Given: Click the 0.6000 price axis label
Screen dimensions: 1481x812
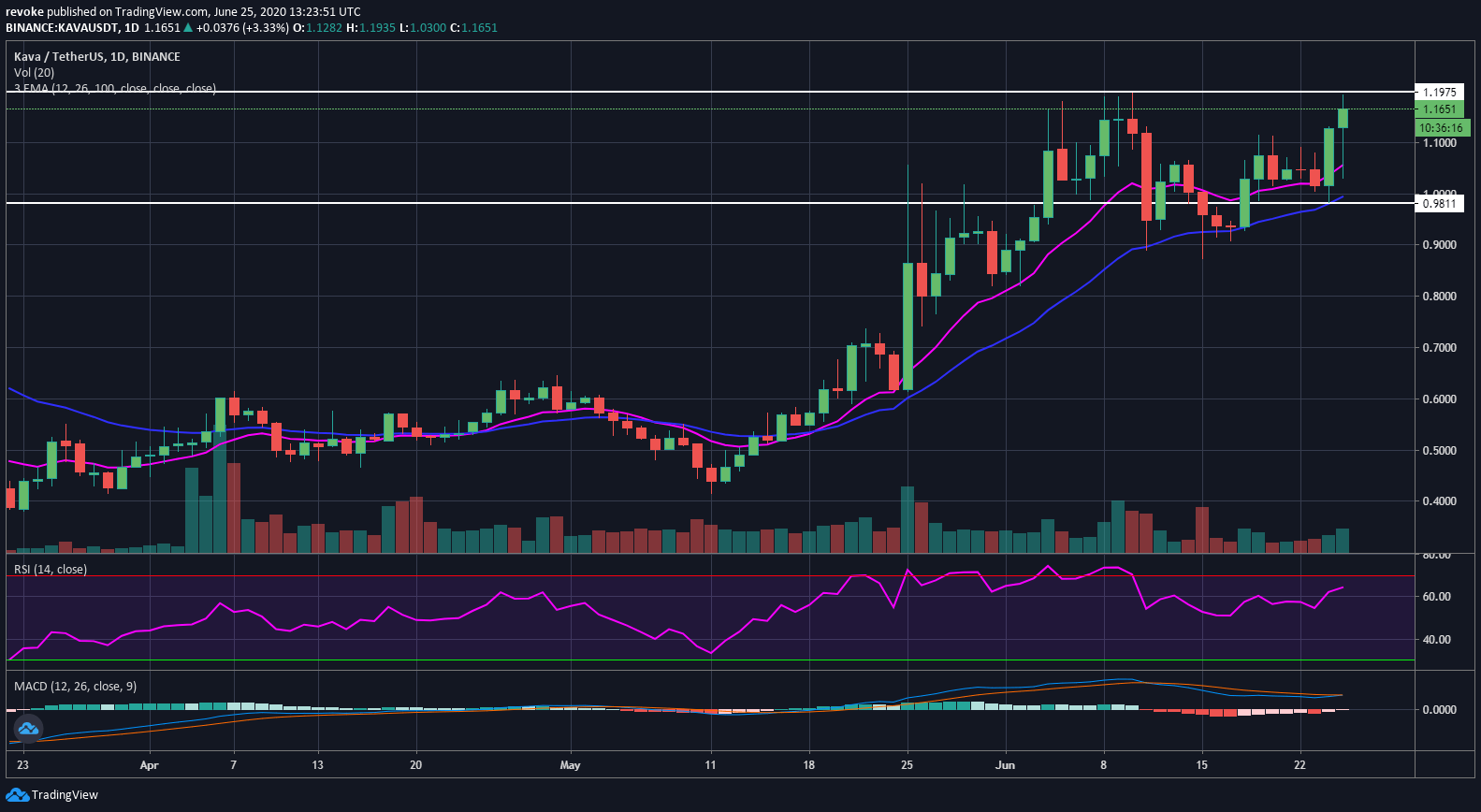Looking at the screenshot, I should click(x=1440, y=399).
